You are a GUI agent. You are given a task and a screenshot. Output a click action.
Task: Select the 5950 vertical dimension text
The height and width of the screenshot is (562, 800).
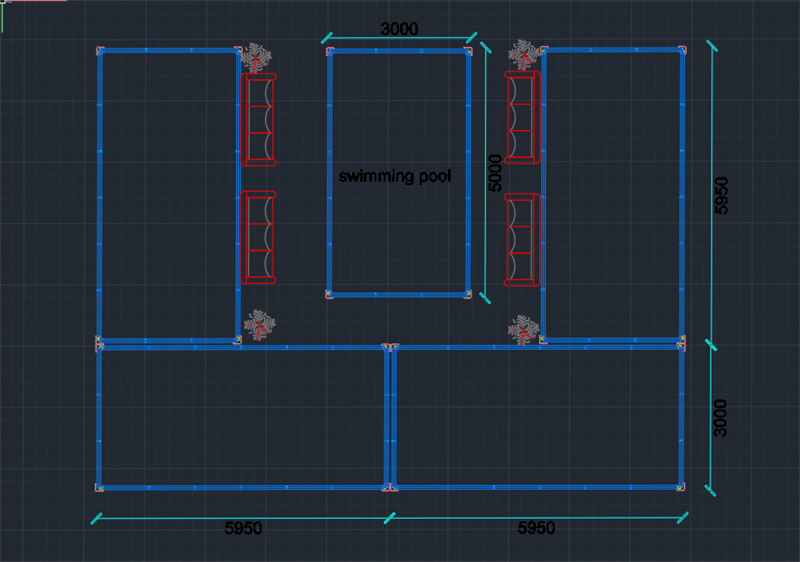point(721,195)
